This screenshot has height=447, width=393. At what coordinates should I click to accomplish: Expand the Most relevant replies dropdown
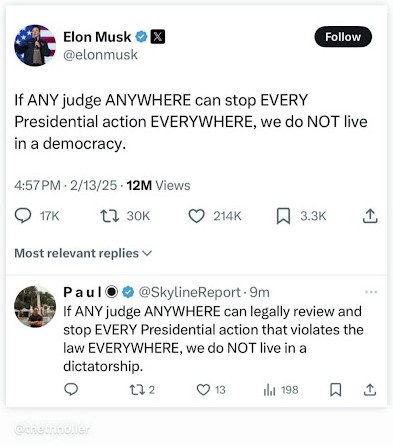(x=83, y=253)
